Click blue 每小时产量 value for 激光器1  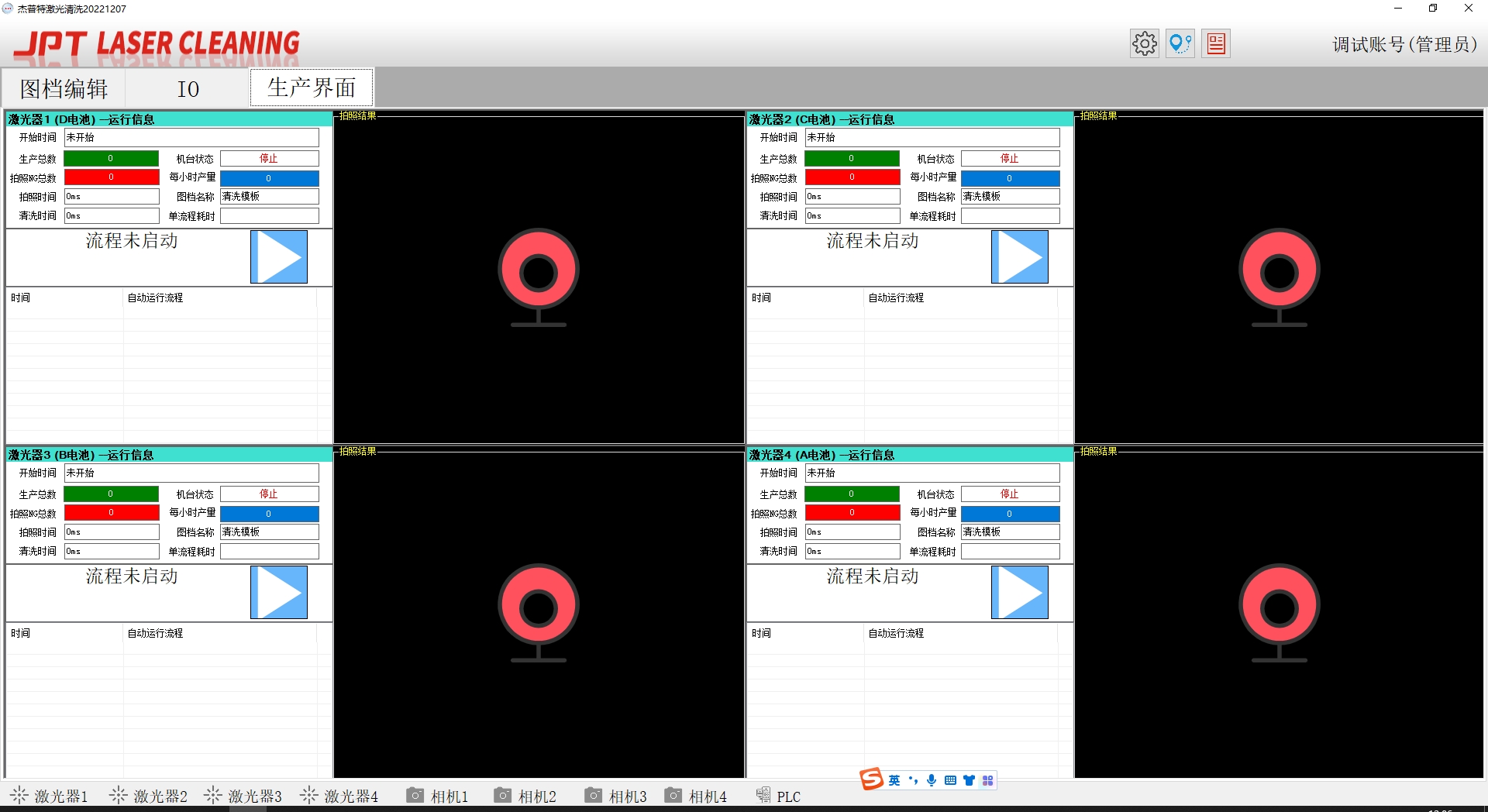[x=269, y=178]
